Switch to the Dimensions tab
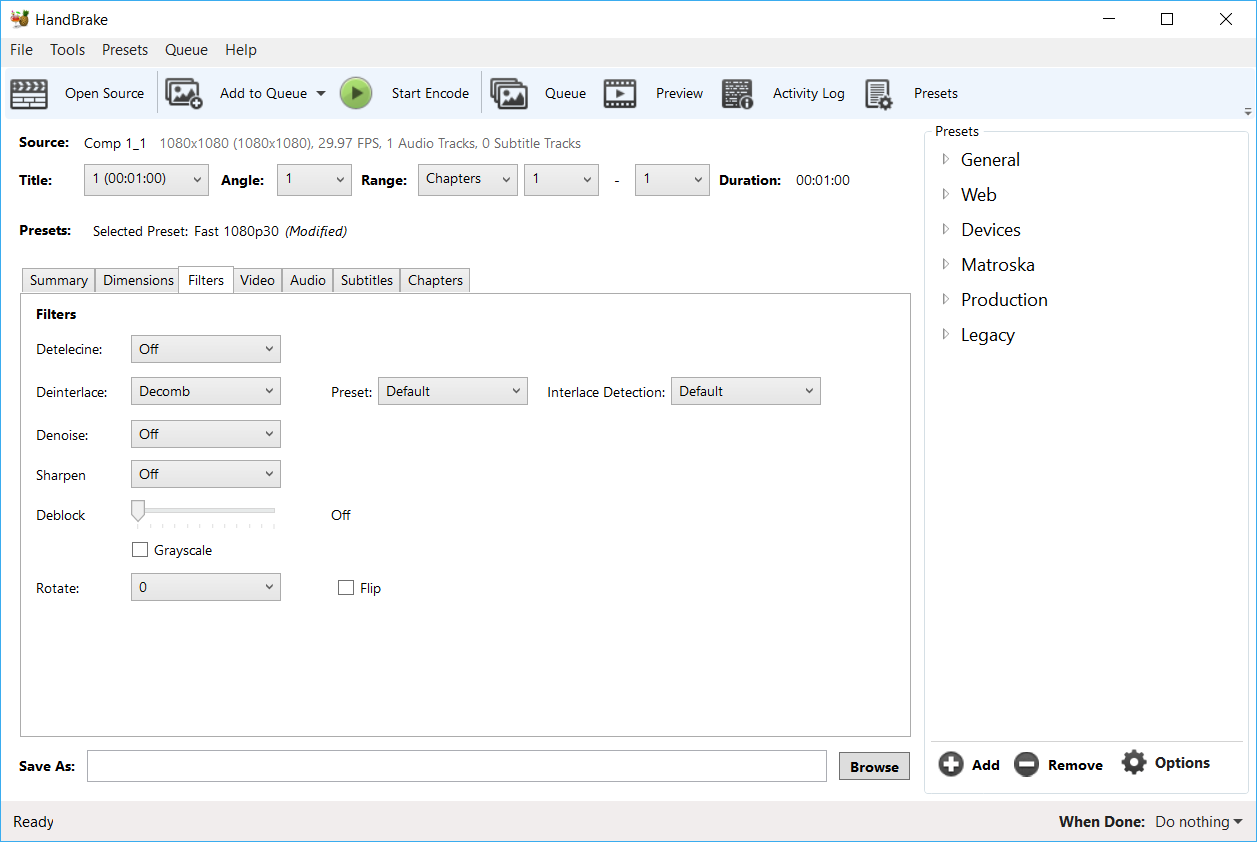 click(138, 281)
